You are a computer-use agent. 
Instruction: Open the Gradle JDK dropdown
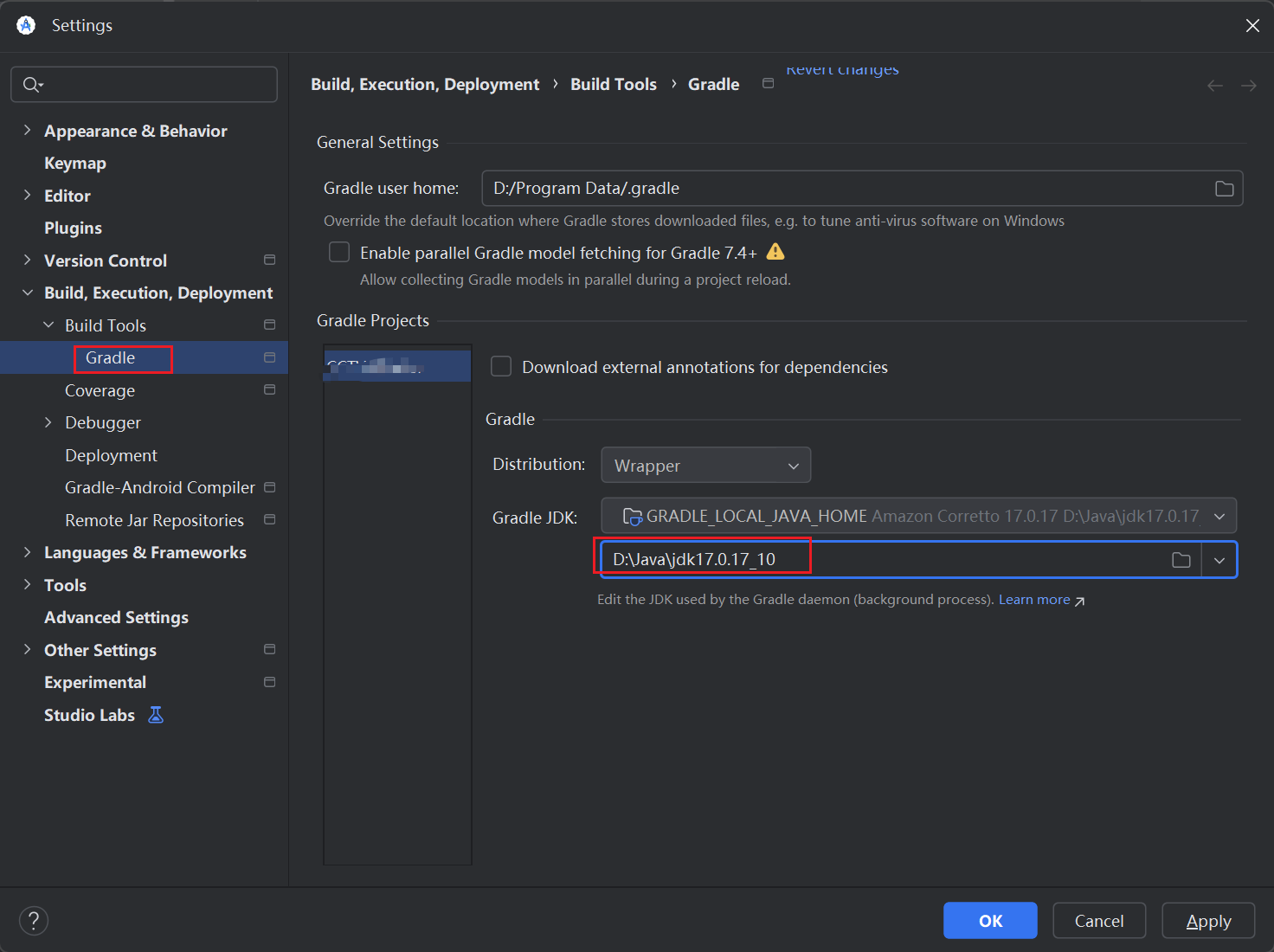pos(1219,516)
